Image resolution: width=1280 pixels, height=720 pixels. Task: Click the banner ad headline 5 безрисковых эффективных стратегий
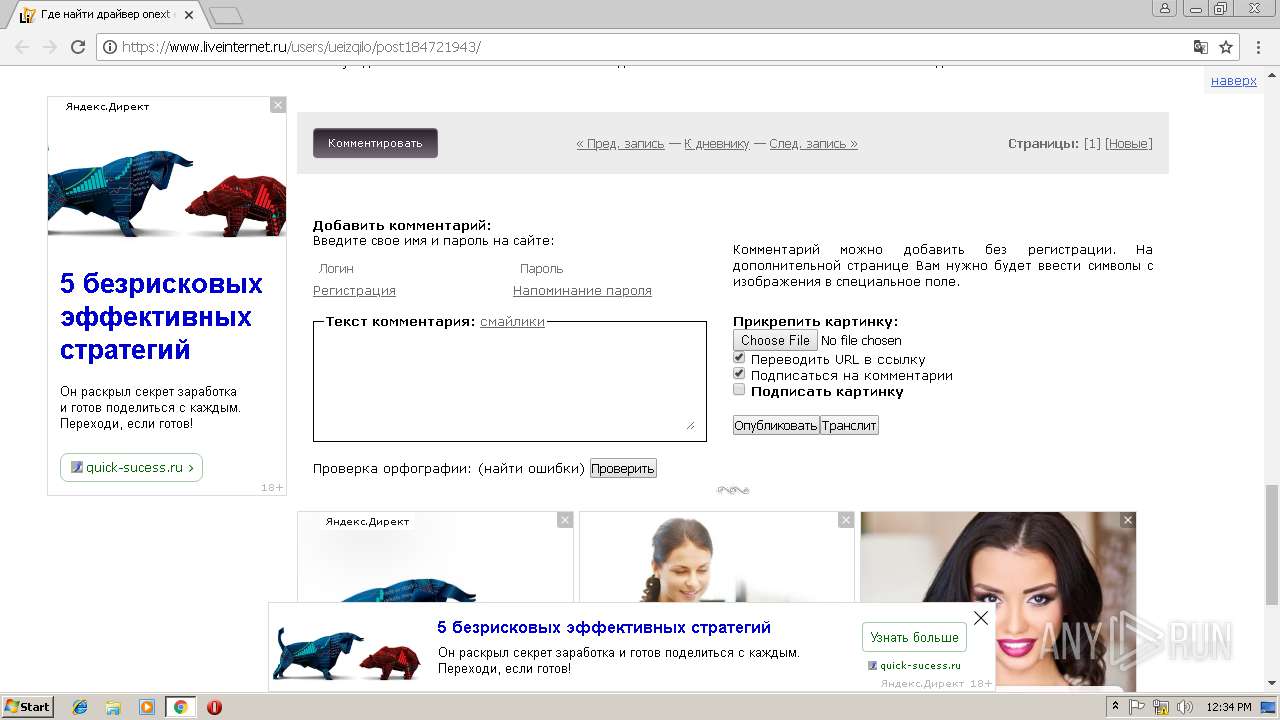click(x=604, y=627)
